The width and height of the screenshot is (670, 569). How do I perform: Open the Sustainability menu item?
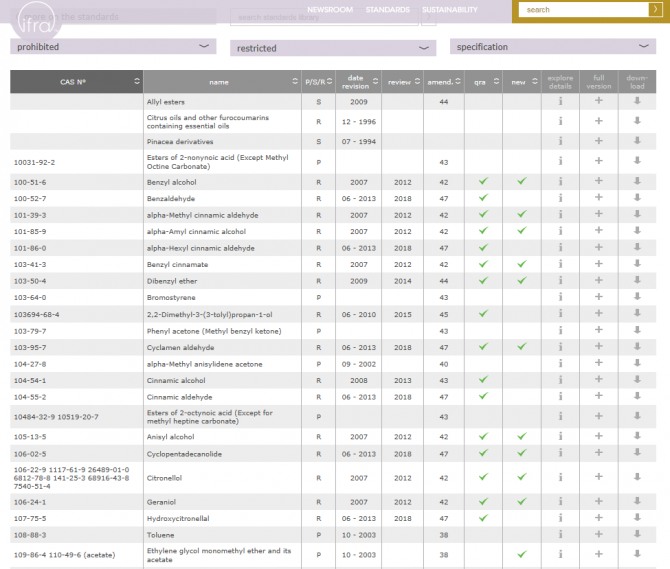point(449,10)
